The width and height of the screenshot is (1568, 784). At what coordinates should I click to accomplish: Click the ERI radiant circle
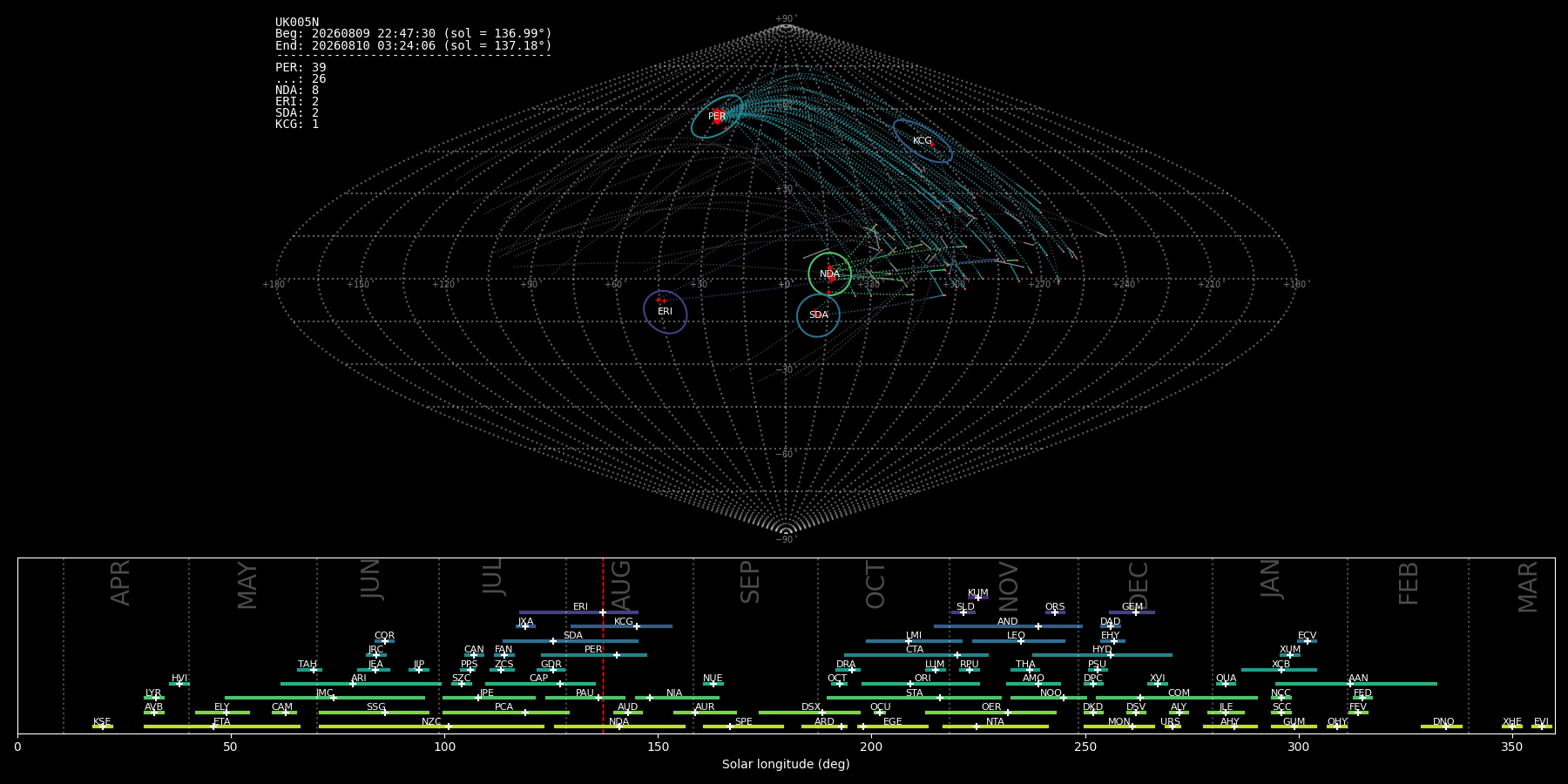pyautogui.click(x=666, y=312)
